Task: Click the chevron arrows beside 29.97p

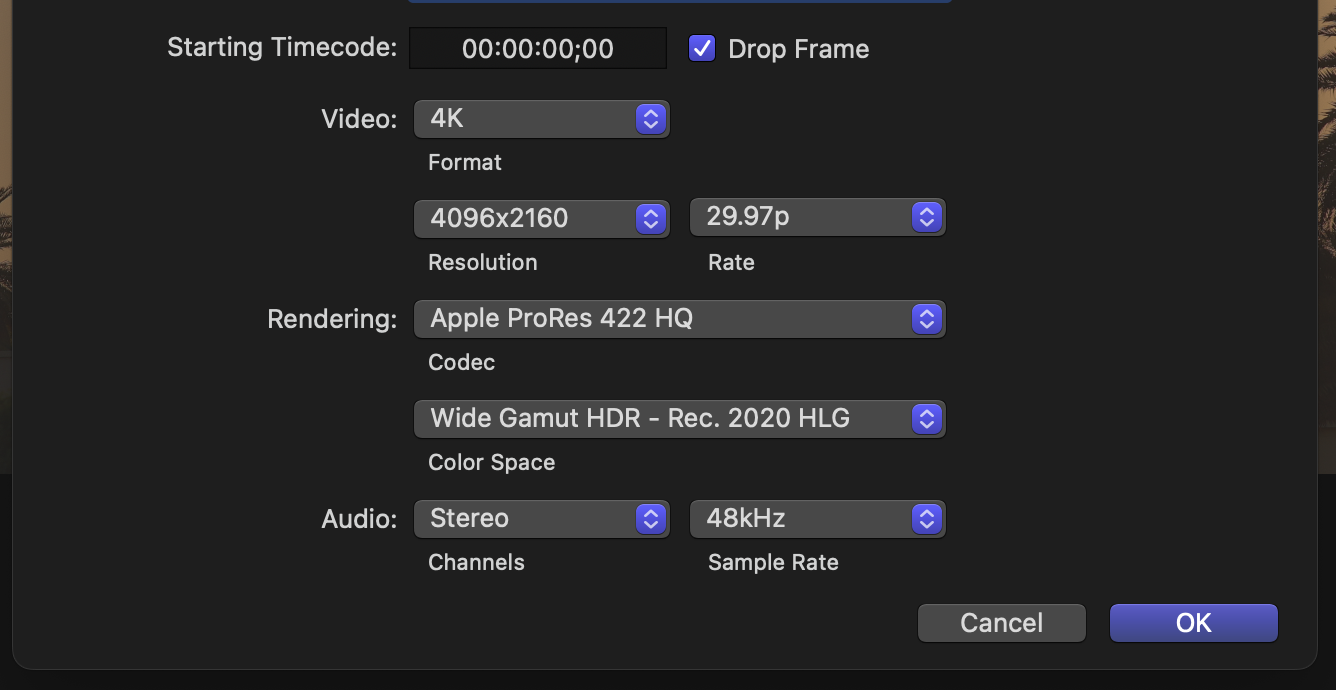Action: click(927, 217)
